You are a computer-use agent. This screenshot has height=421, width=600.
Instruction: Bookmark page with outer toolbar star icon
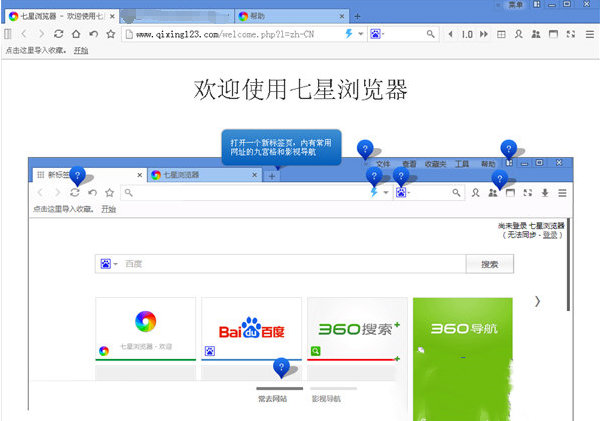pyautogui.click(x=109, y=34)
